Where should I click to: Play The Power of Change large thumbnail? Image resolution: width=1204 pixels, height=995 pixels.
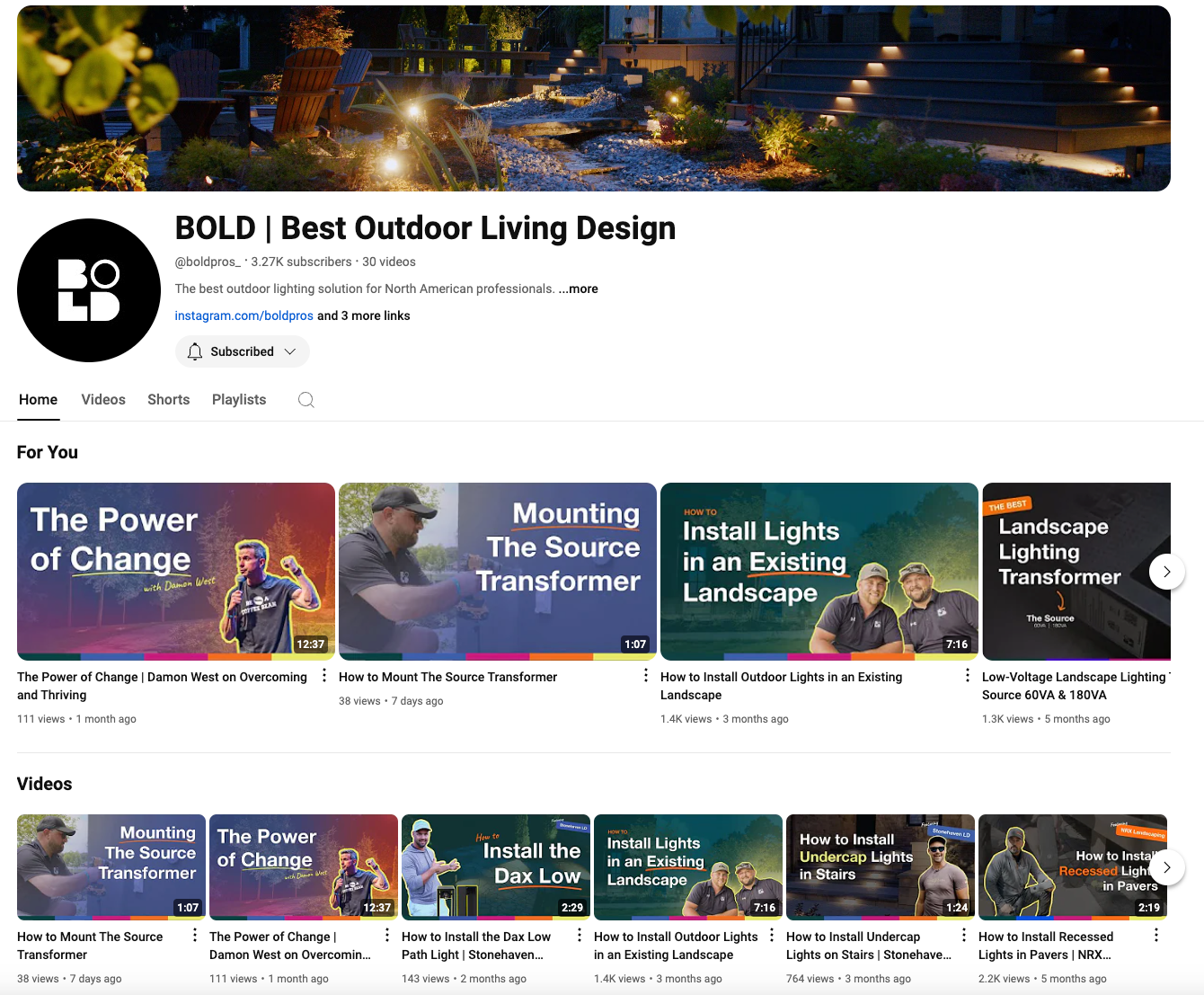pyautogui.click(x=176, y=571)
